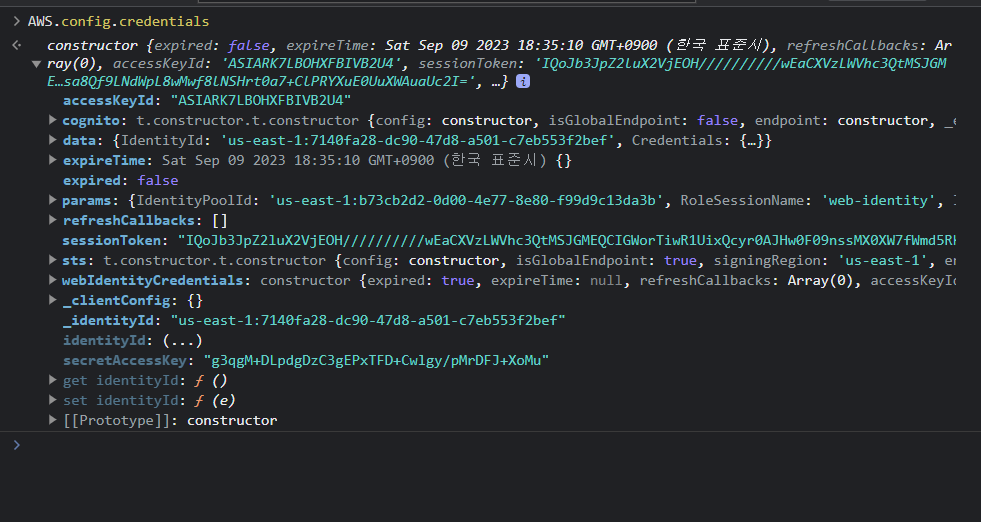Expand the expireTime date object
981x522 pixels.
(x=53, y=160)
